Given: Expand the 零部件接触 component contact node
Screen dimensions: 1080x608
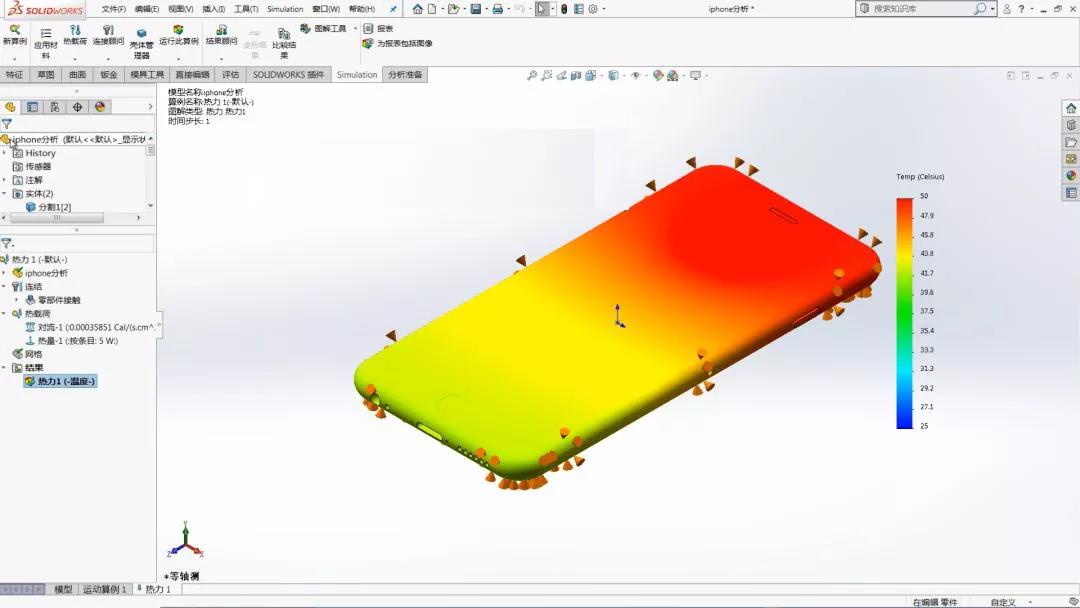Looking at the screenshot, I should click(x=17, y=300).
